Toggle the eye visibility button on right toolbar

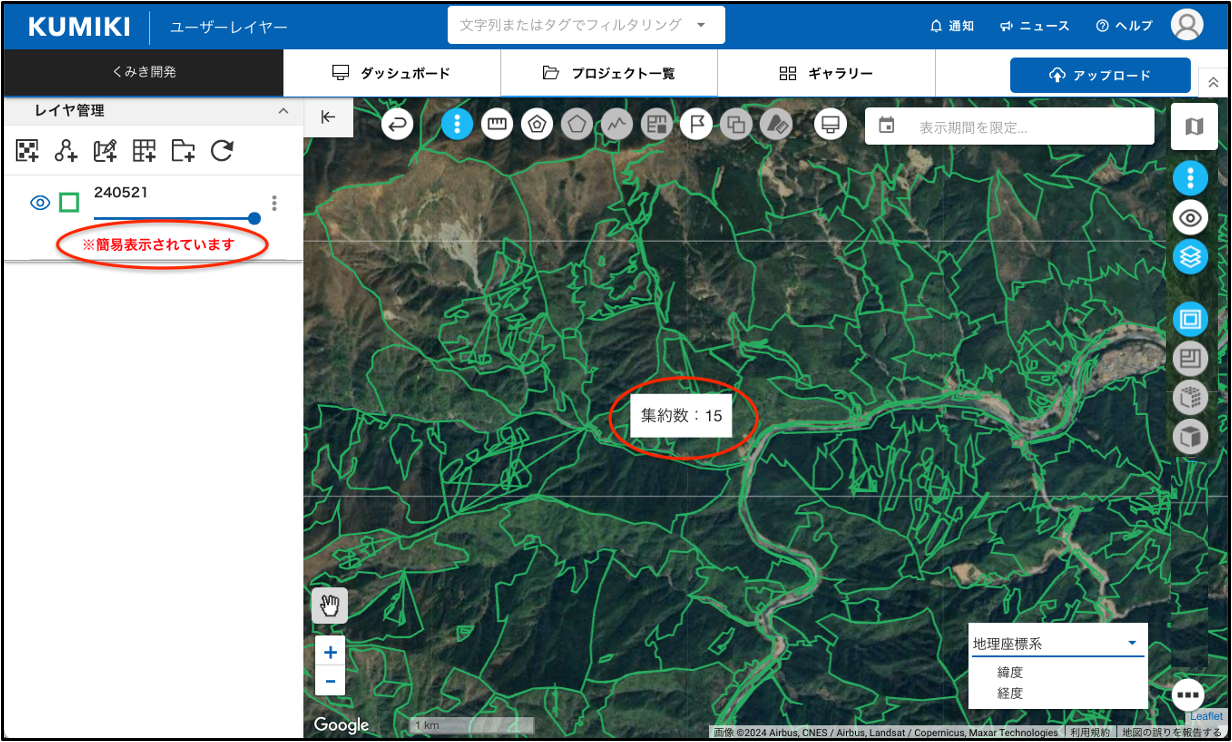click(1190, 218)
